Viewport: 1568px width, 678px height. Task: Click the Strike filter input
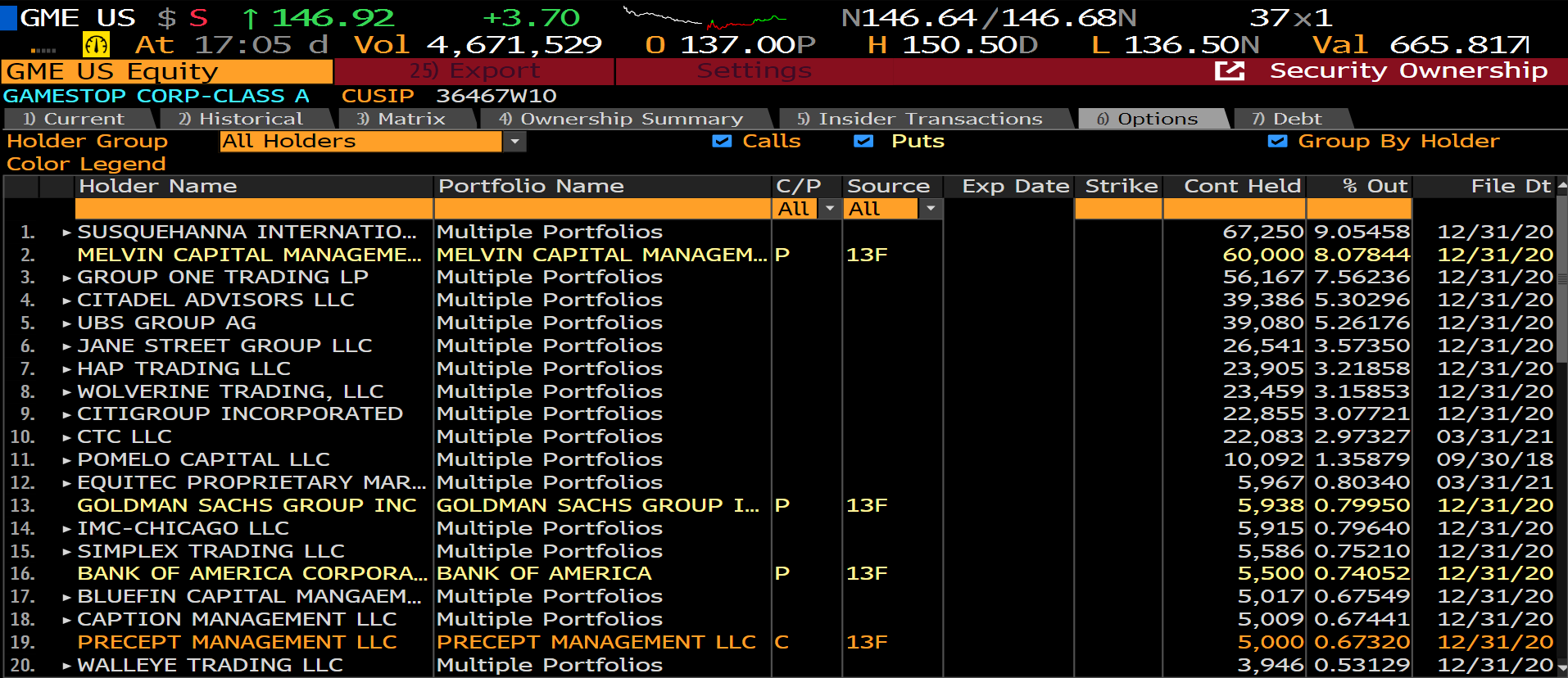coord(1118,209)
